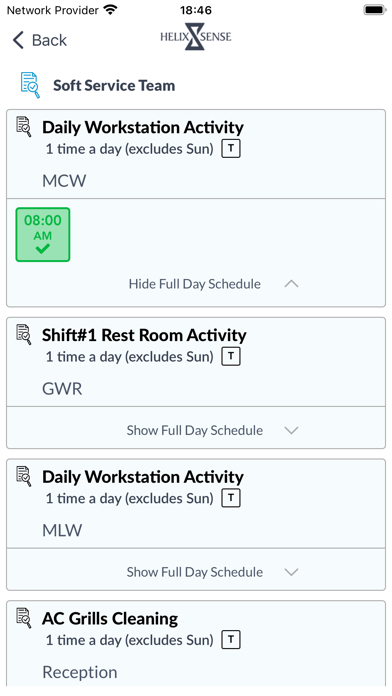
Task: Expand the GWR schedule with the down chevron
Action: pos(291,430)
